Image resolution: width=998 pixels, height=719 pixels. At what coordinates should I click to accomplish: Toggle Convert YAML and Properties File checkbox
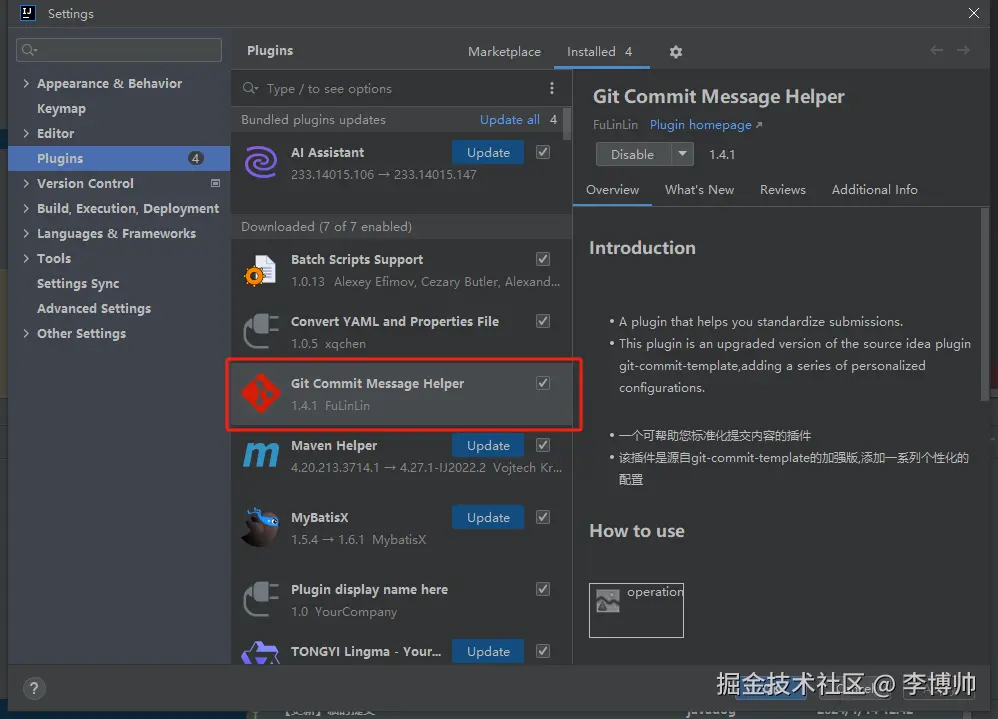543,321
